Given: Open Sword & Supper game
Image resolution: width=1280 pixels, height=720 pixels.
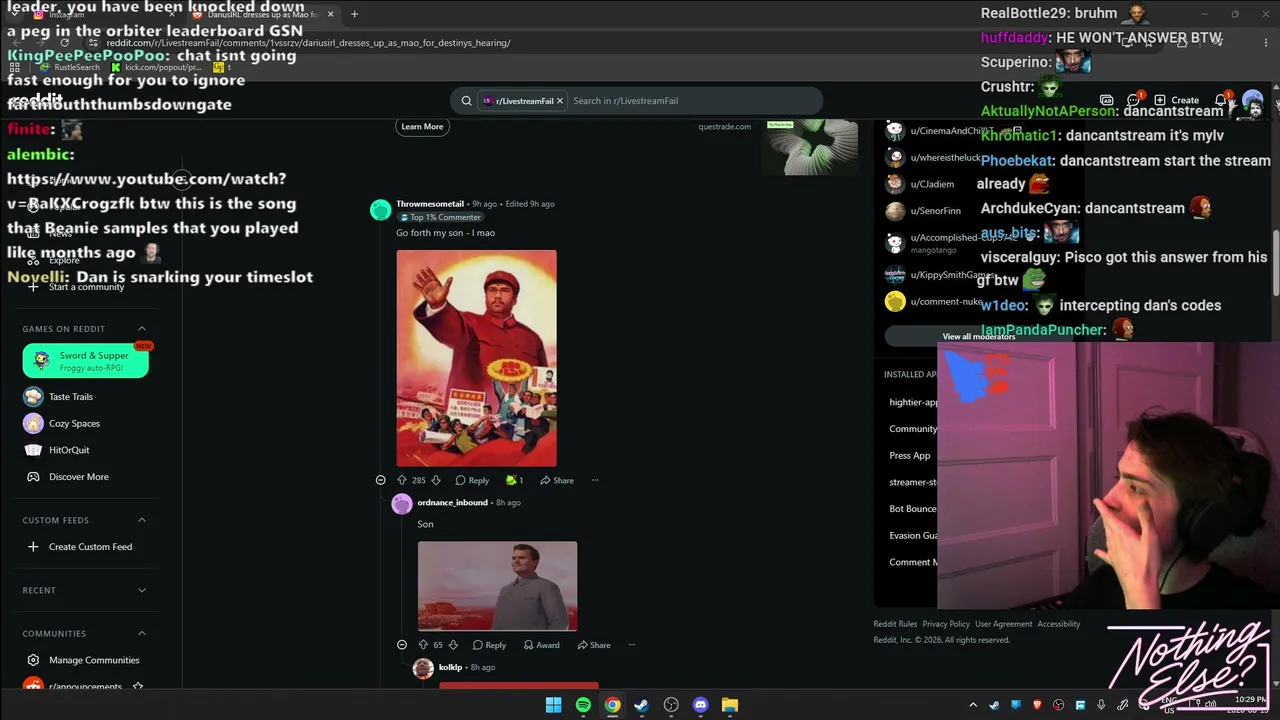Looking at the screenshot, I should (86, 361).
